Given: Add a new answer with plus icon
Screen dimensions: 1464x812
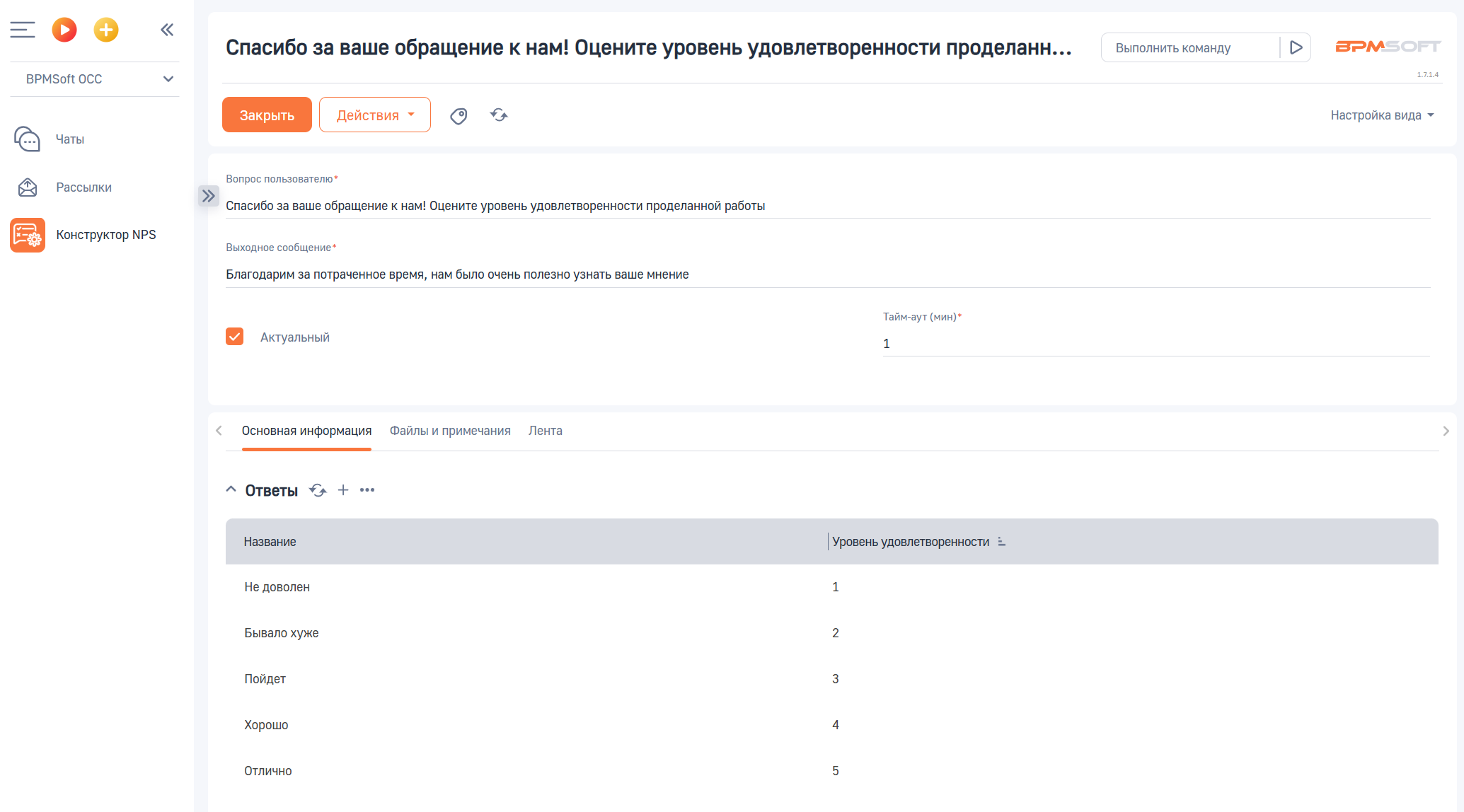Looking at the screenshot, I should (x=343, y=490).
